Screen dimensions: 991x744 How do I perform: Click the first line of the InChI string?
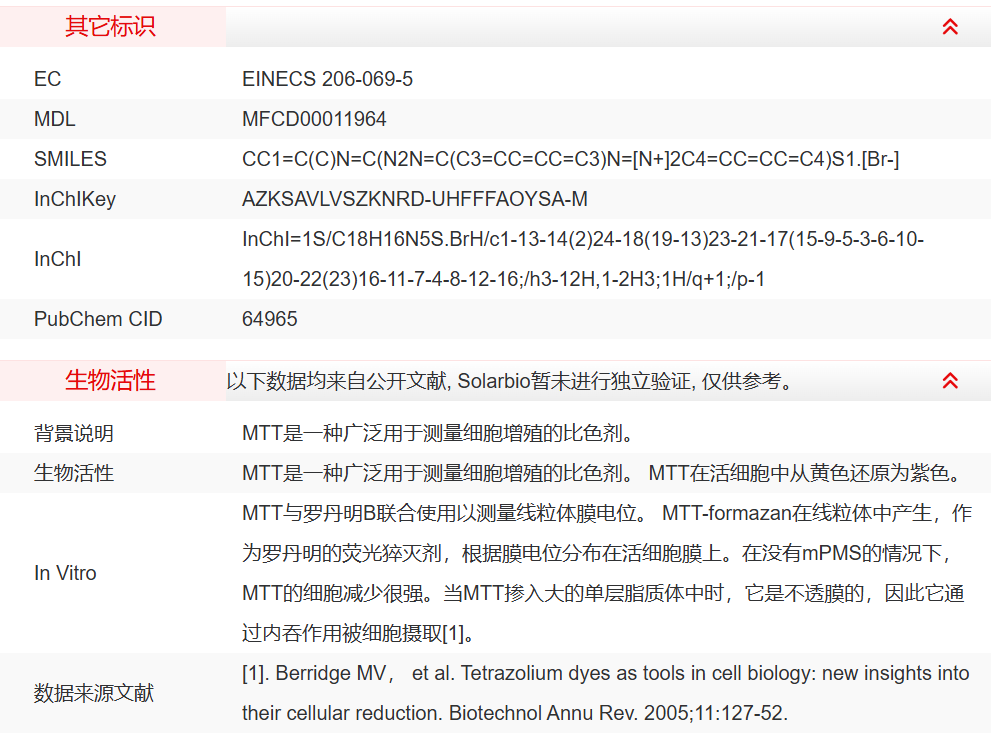click(x=583, y=240)
